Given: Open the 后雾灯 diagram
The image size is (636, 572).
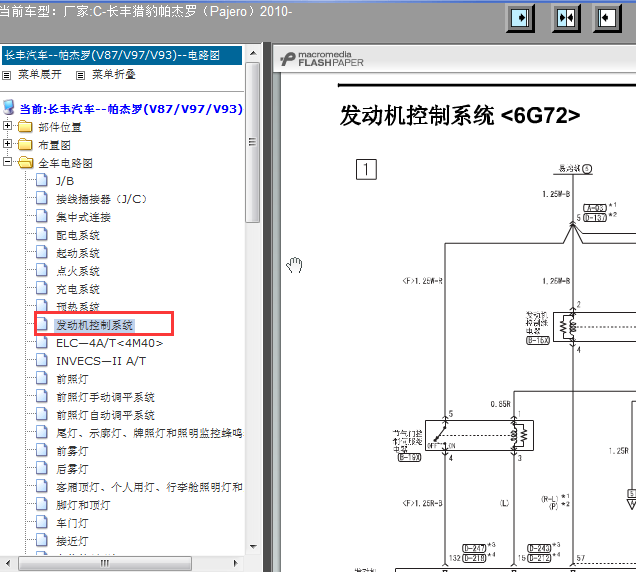Looking at the screenshot, I should (x=72, y=469).
